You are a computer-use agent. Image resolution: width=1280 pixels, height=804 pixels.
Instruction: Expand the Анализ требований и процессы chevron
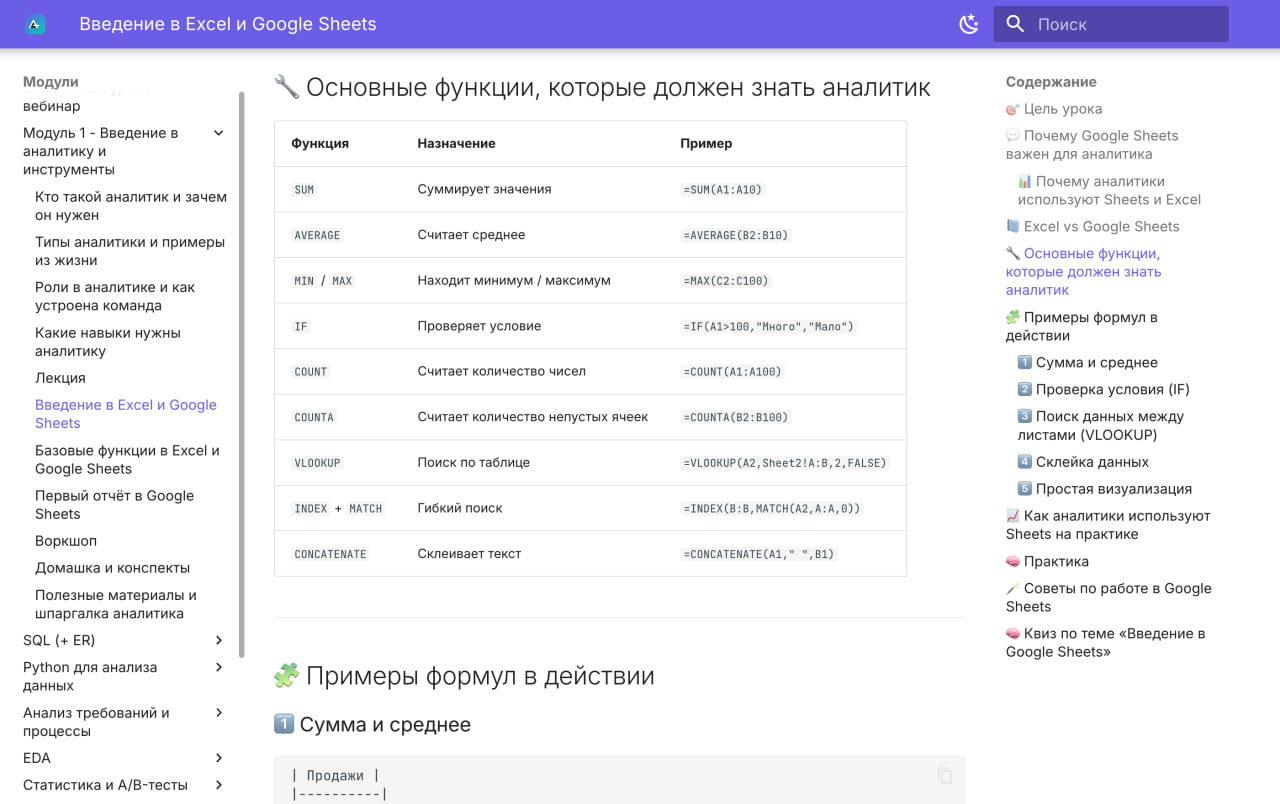coord(219,713)
